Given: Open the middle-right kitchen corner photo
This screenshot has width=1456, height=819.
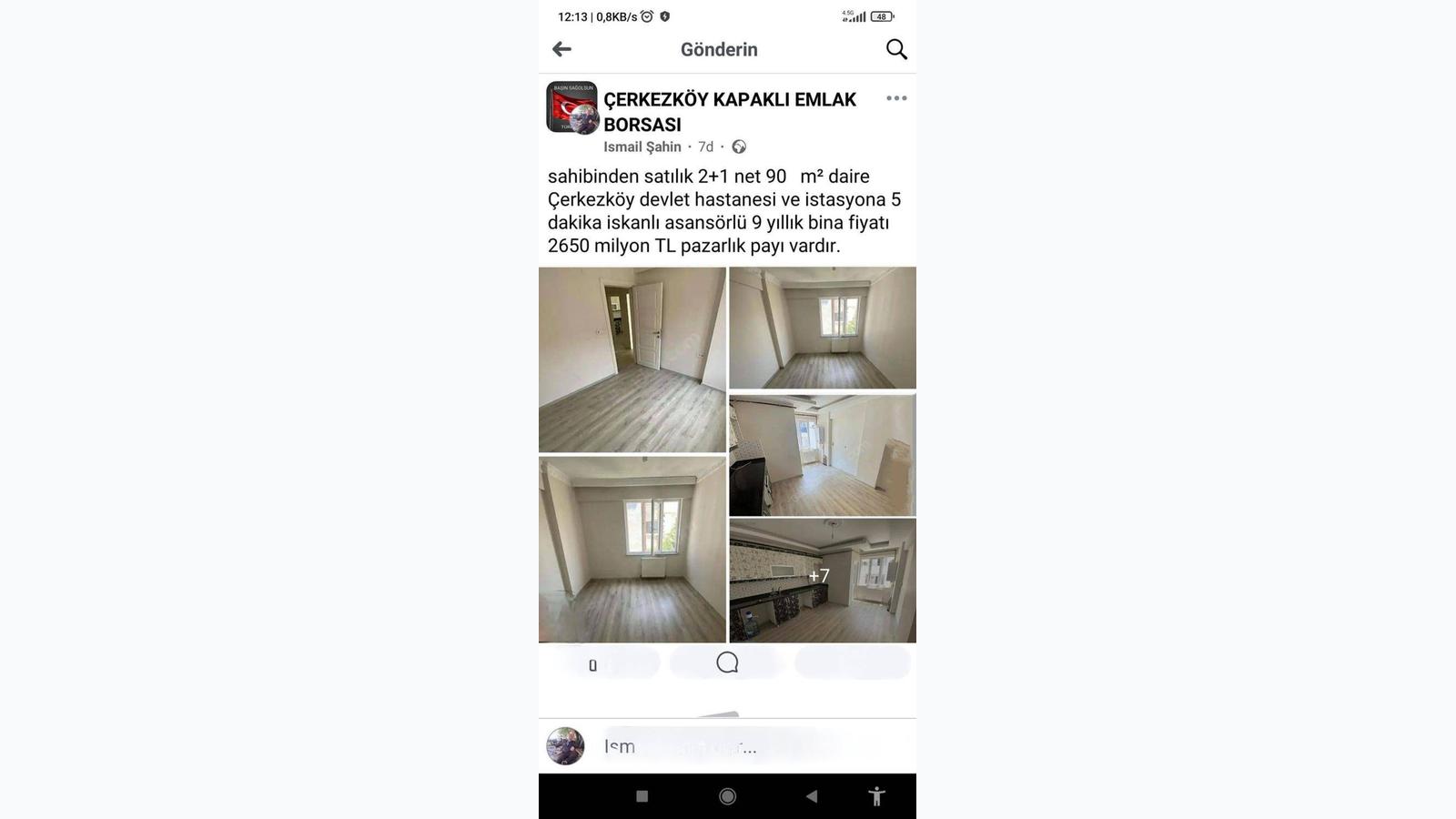Looking at the screenshot, I should click(x=823, y=454).
